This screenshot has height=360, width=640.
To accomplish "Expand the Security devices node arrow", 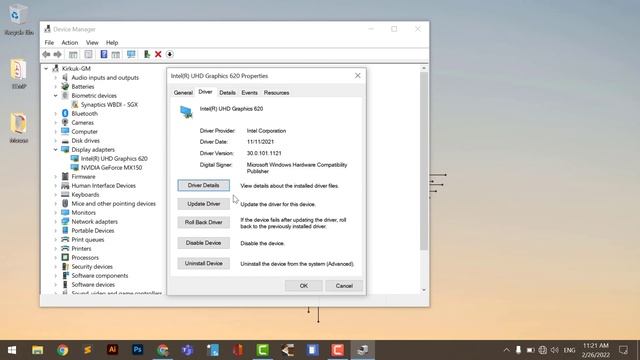I will point(56,267).
